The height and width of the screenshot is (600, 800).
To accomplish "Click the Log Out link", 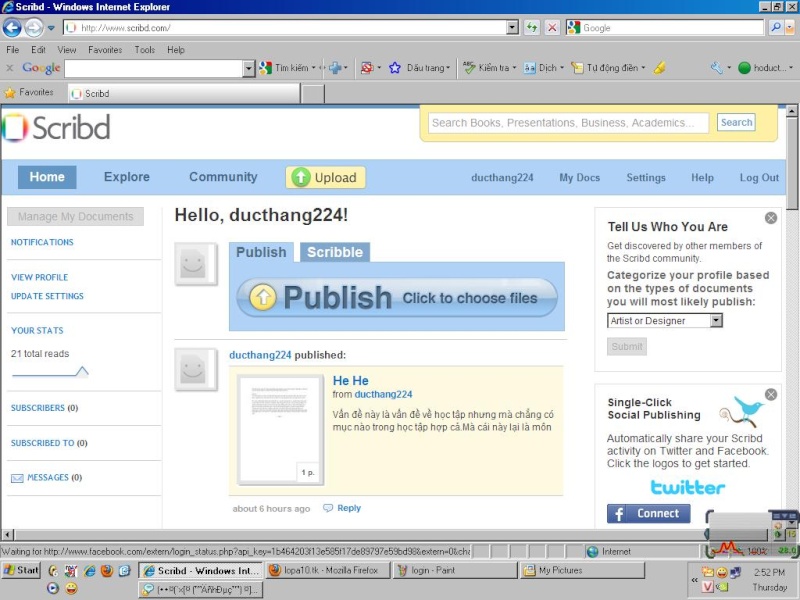I will [x=759, y=178].
